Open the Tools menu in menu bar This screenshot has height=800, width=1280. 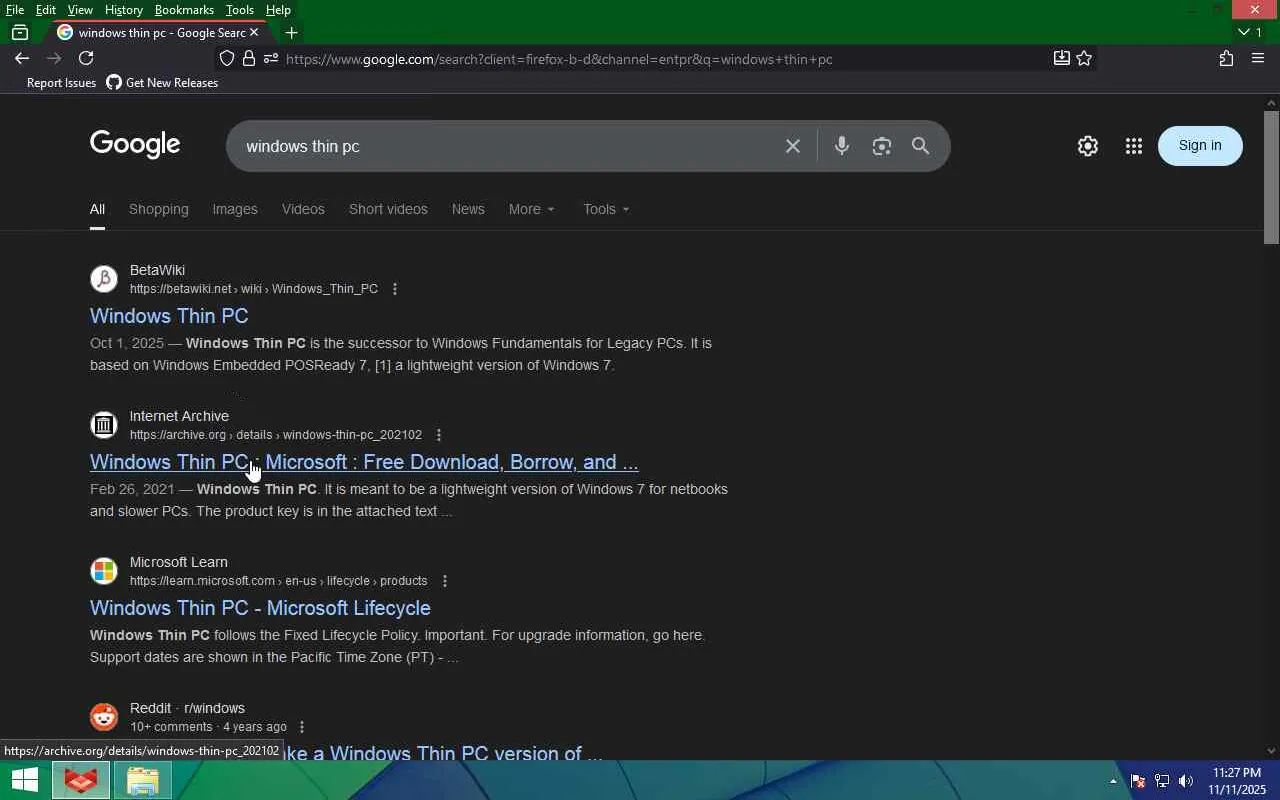240,10
